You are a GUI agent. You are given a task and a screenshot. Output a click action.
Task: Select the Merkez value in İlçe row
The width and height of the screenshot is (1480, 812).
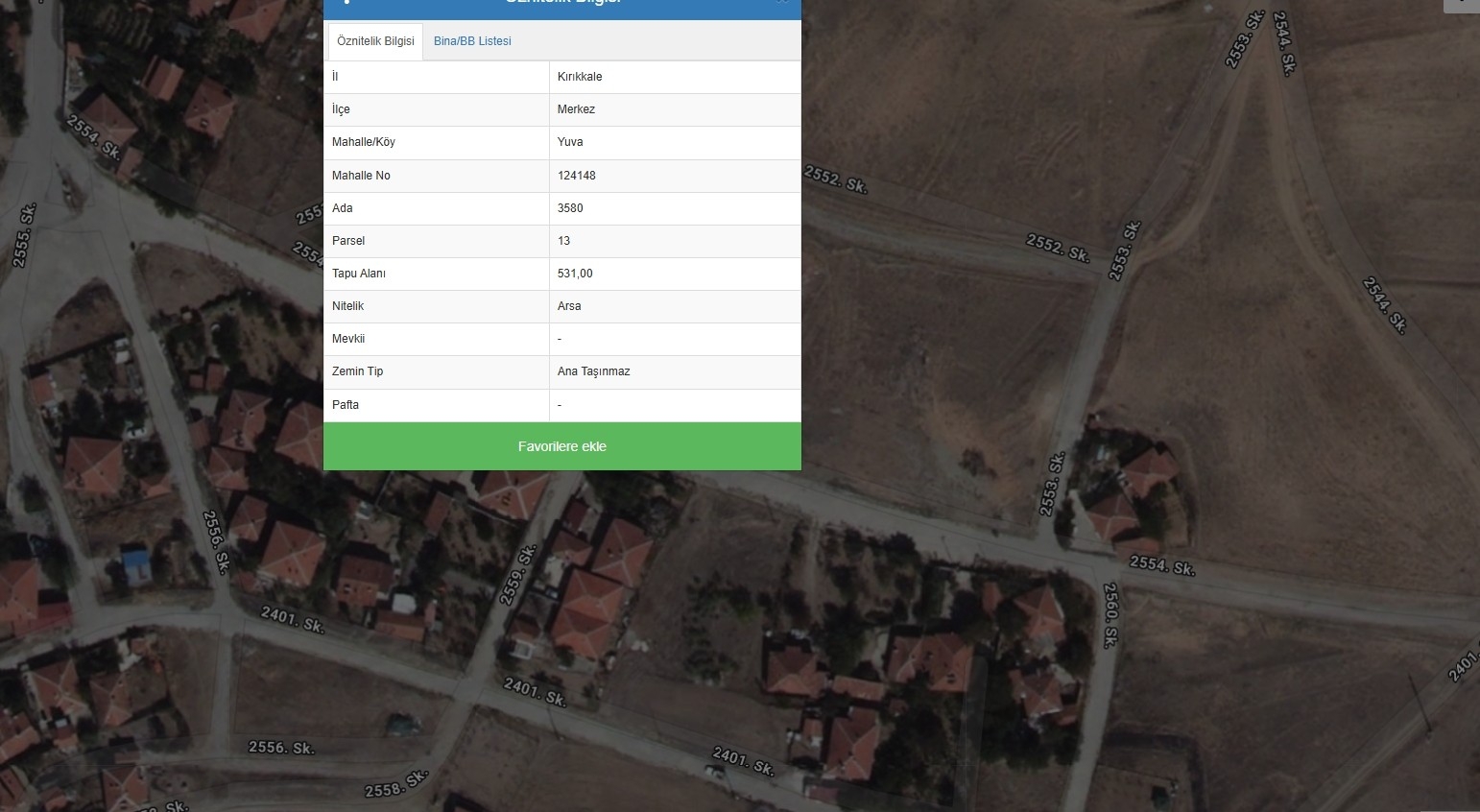(x=675, y=109)
